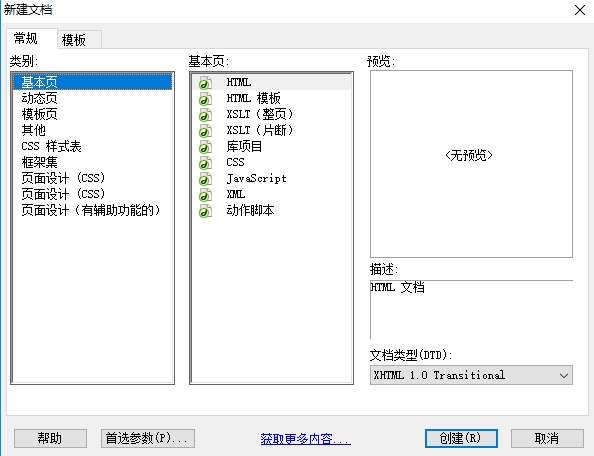Click the 动作脚本 file icon
Screen dimensions: 594x456
click(205, 211)
